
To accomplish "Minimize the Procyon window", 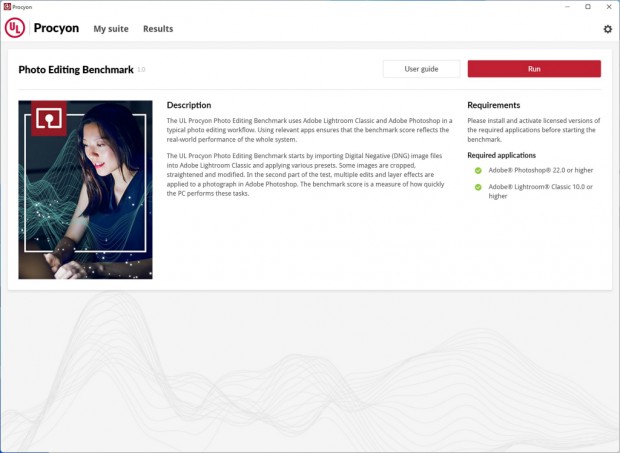I will pyautogui.click(x=567, y=7).
